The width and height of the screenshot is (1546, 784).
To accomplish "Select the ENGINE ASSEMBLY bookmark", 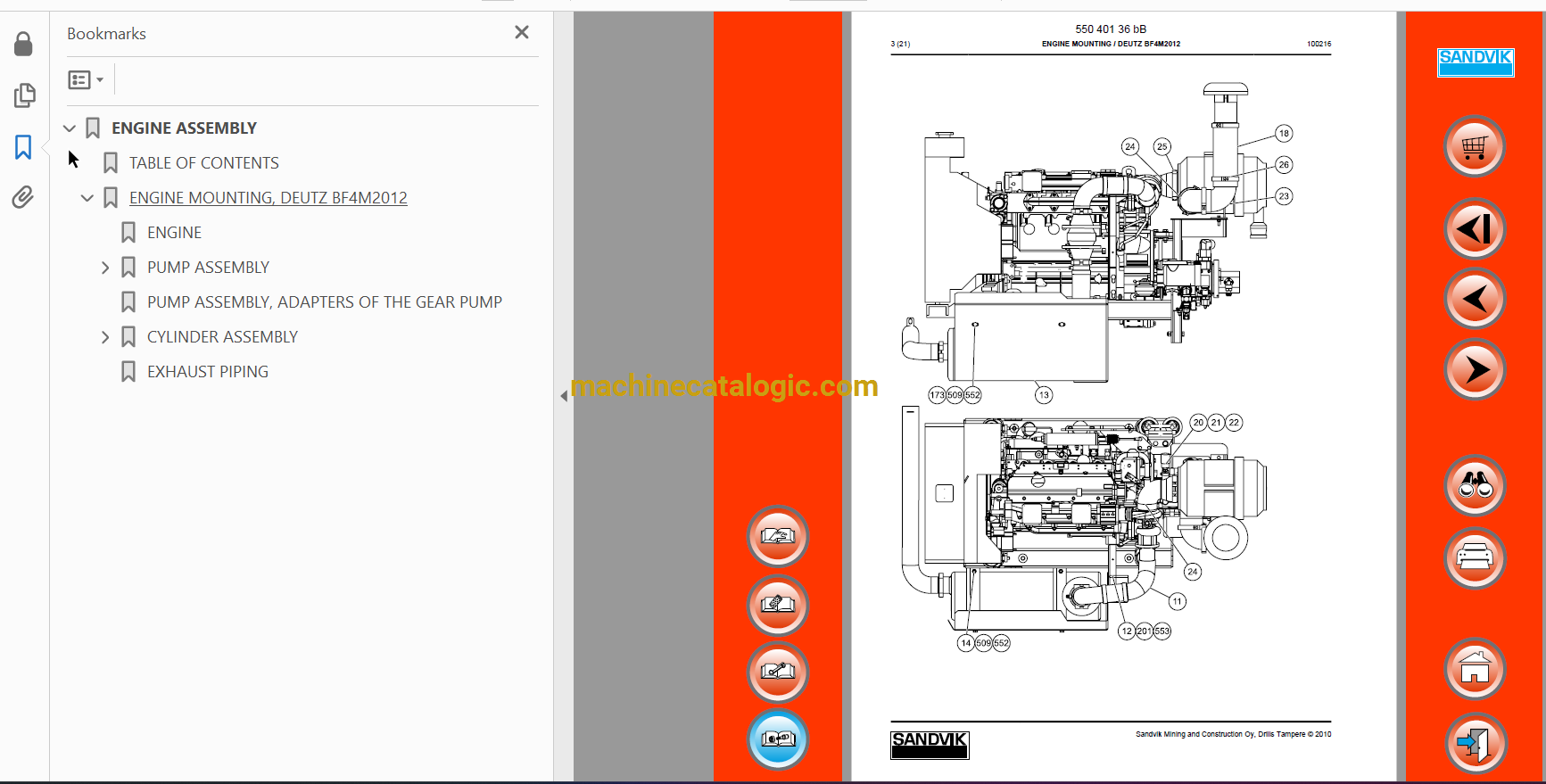I will click(184, 128).
